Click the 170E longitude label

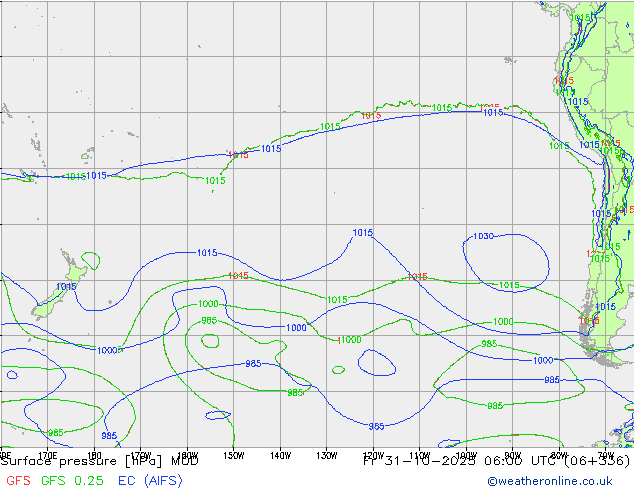[x=48, y=456]
